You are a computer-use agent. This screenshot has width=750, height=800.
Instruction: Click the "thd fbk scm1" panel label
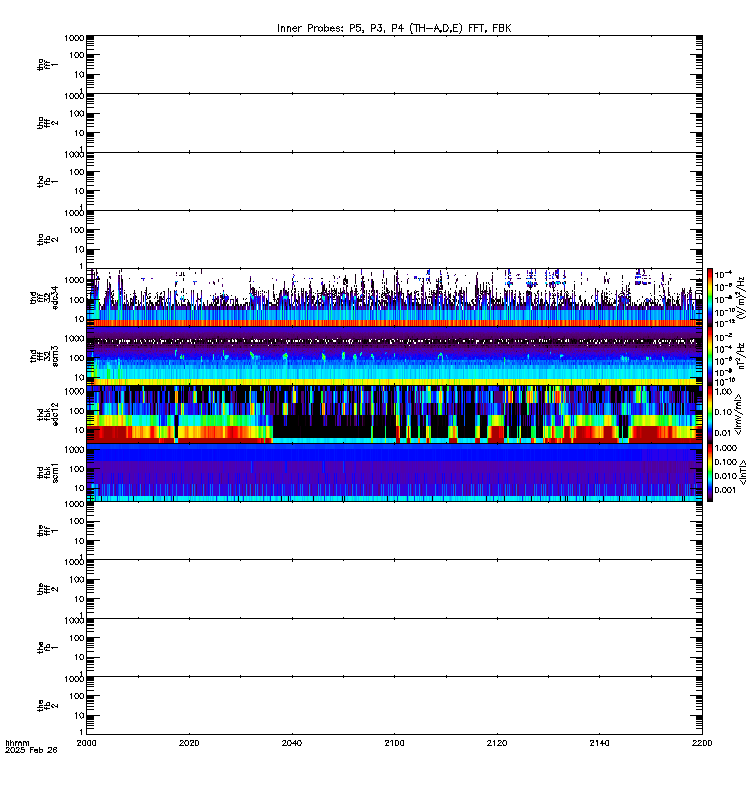(x=47, y=472)
